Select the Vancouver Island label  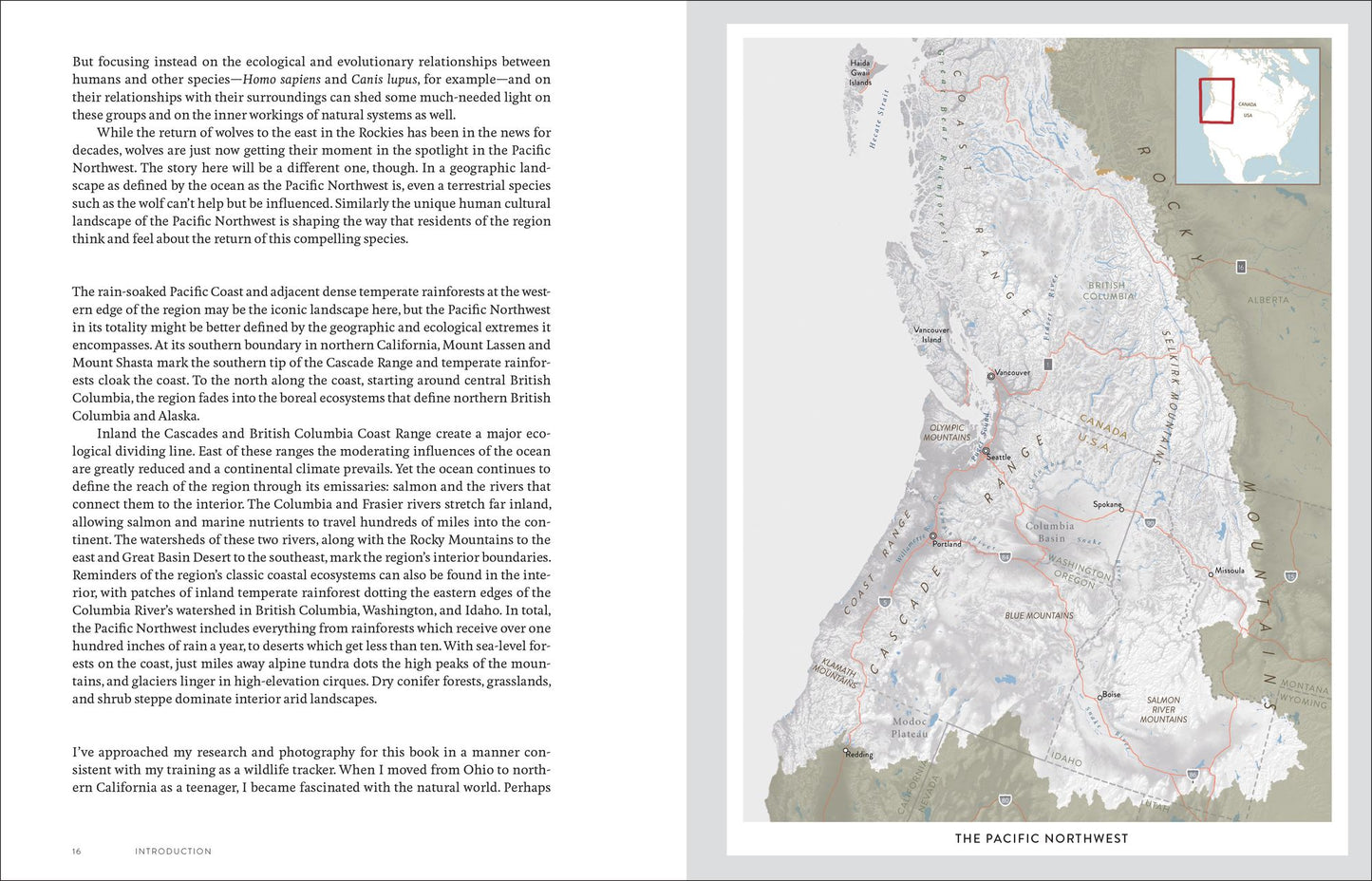[931, 335]
